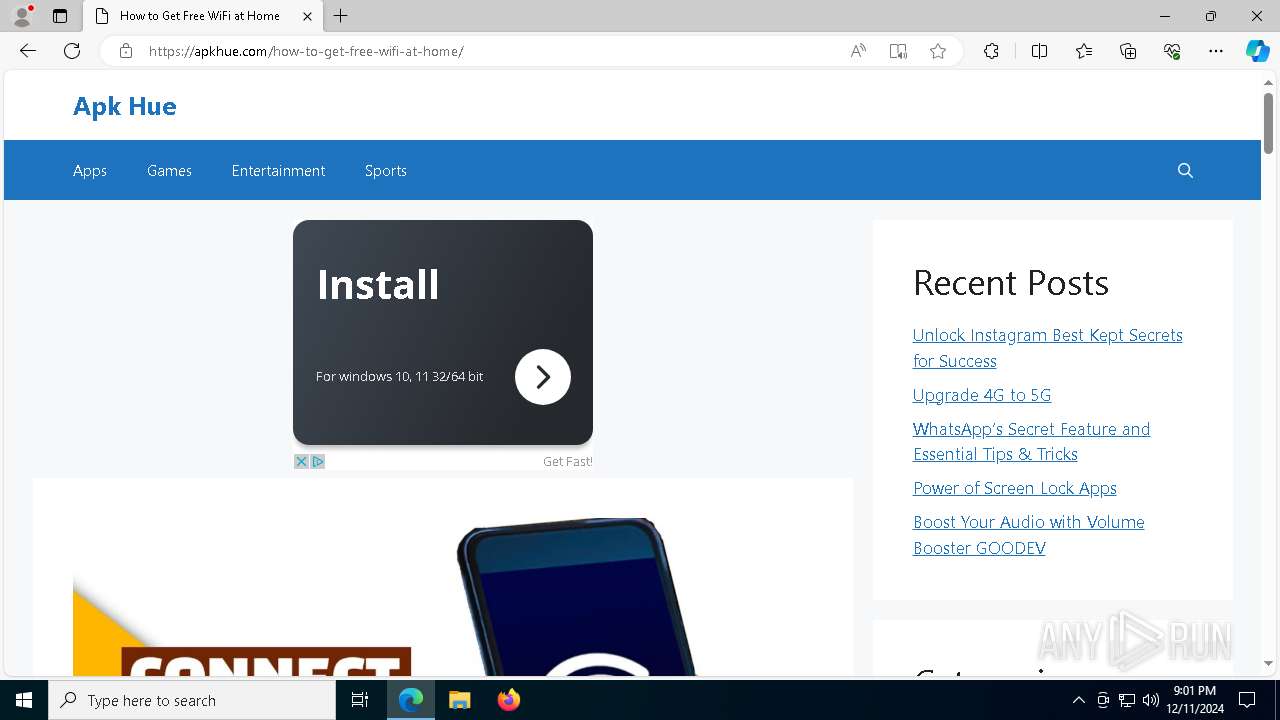Click the 'Recent Posts' heading
The height and width of the screenshot is (720, 1280).
1011,283
